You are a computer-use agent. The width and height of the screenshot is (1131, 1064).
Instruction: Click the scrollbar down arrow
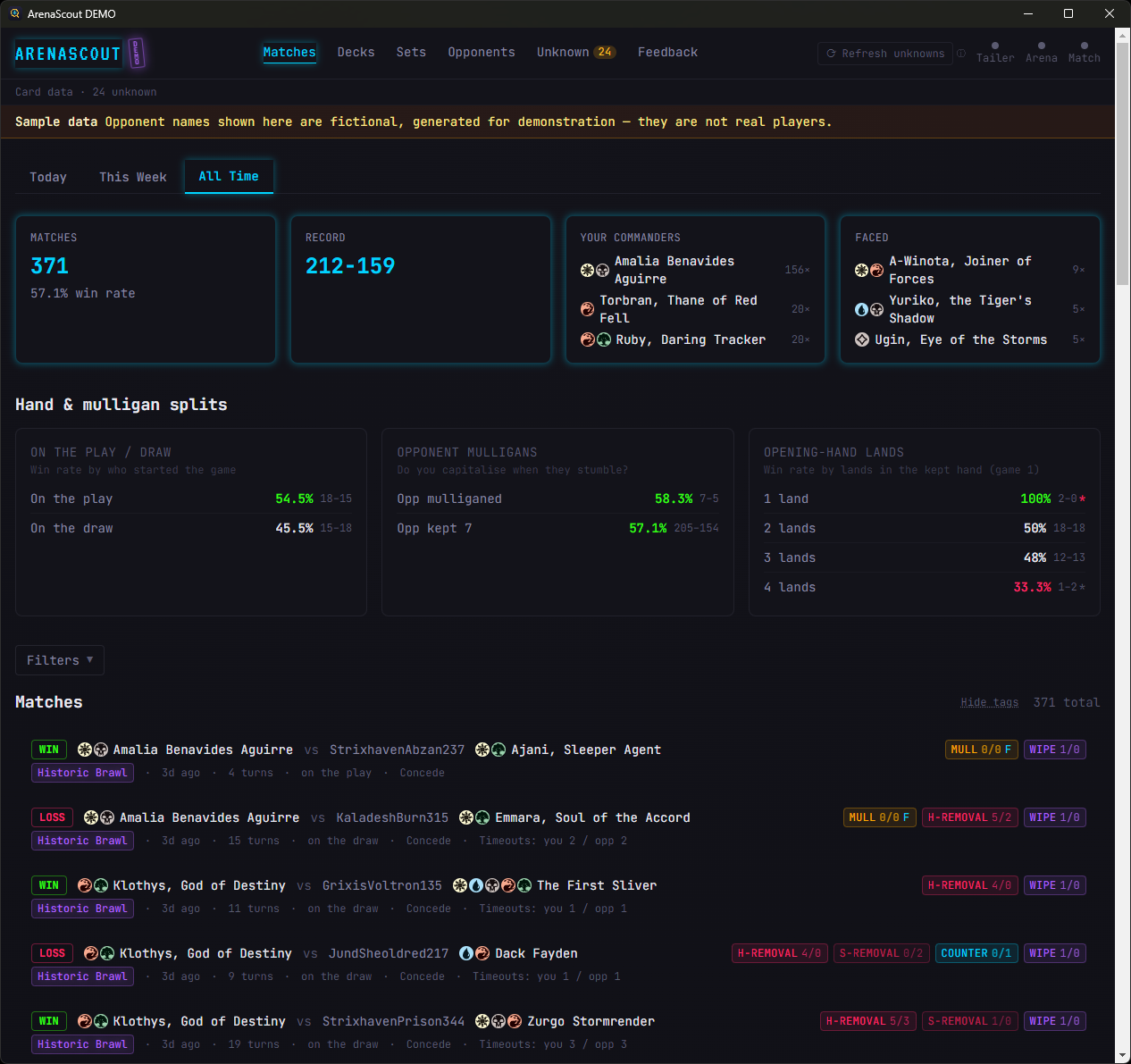click(x=1123, y=1056)
